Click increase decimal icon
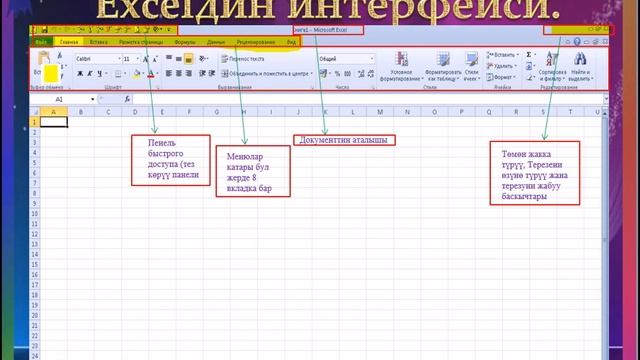This screenshot has width=640, height=360. (361, 73)
